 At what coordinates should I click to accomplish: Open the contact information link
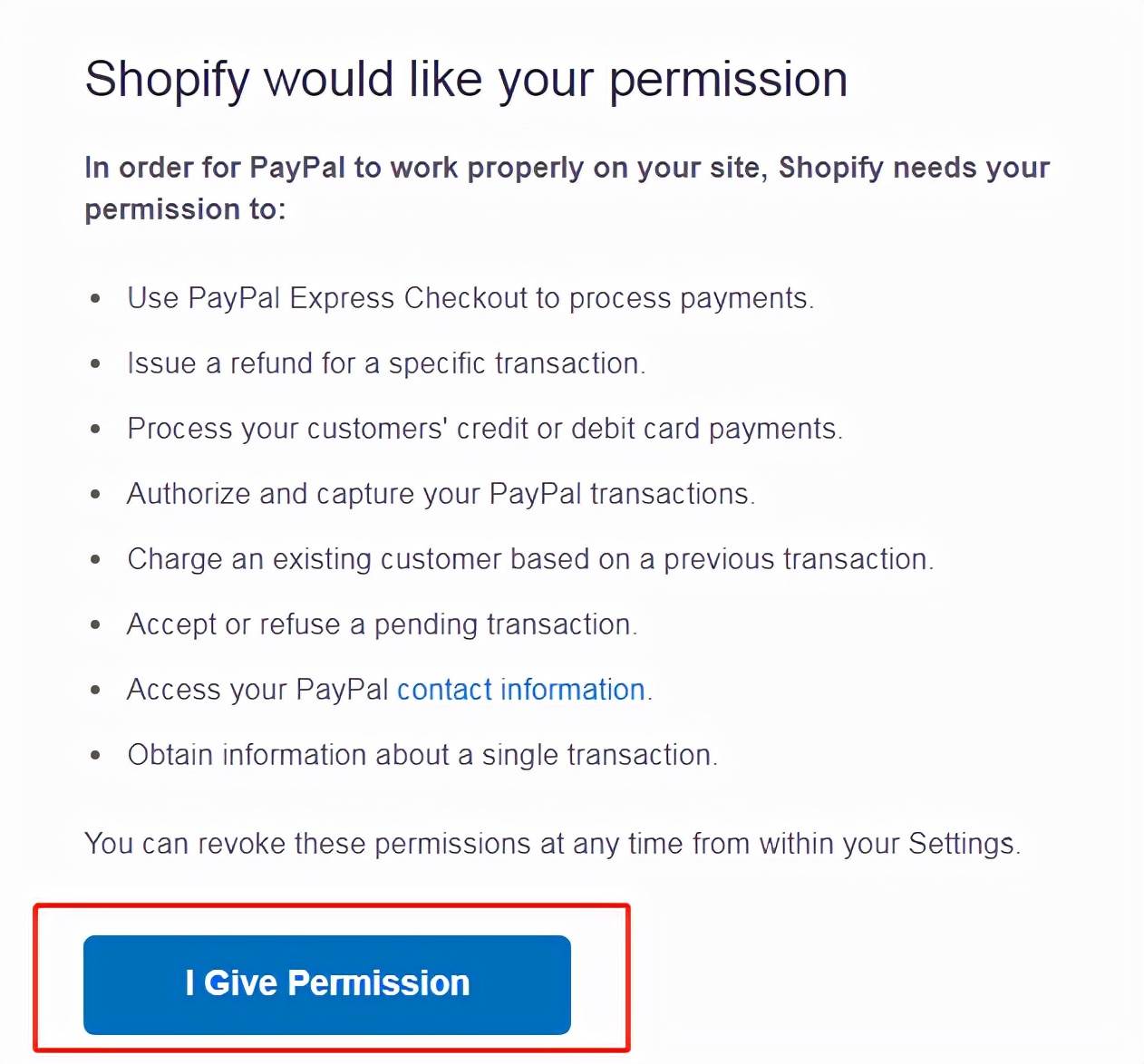[521, 690]
